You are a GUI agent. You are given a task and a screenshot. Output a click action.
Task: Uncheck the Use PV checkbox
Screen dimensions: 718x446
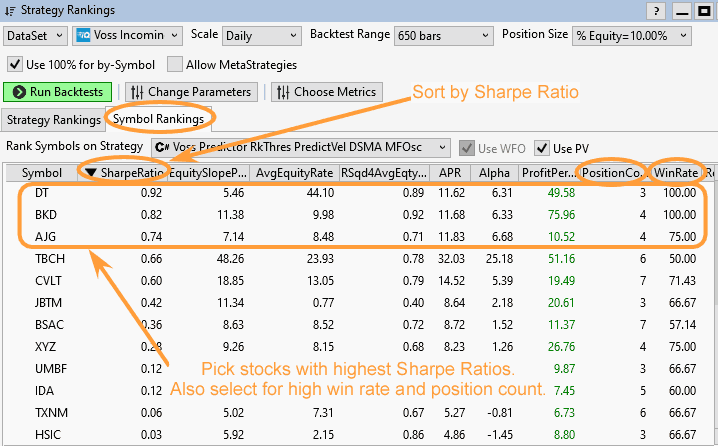coord(541,148)
